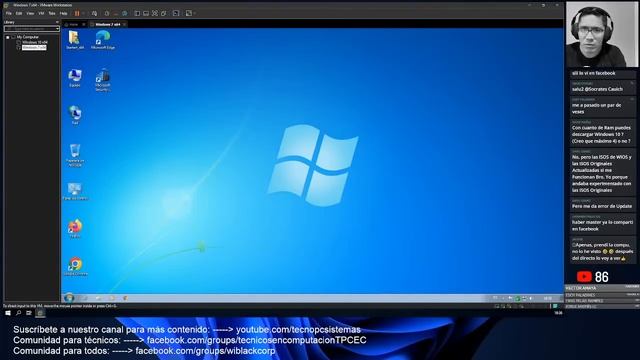
Task: Select the Firefox desktop shortcut
Action: pyautogui.click(x=75, y=229)
